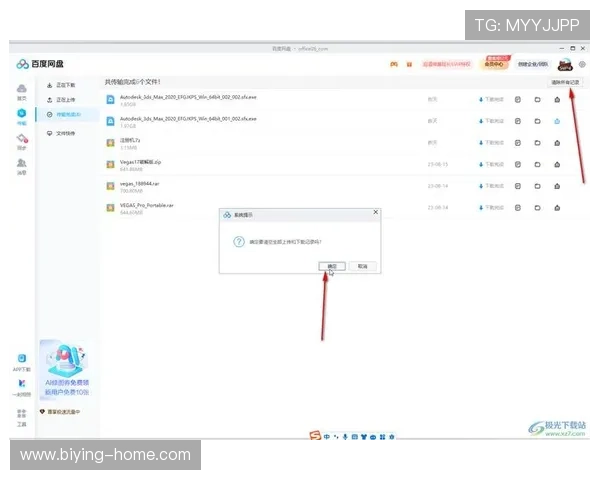The image size is (600, 480).
Task: Open 工具 in the bottom left sidebar
Action: [x=21, y=418]
